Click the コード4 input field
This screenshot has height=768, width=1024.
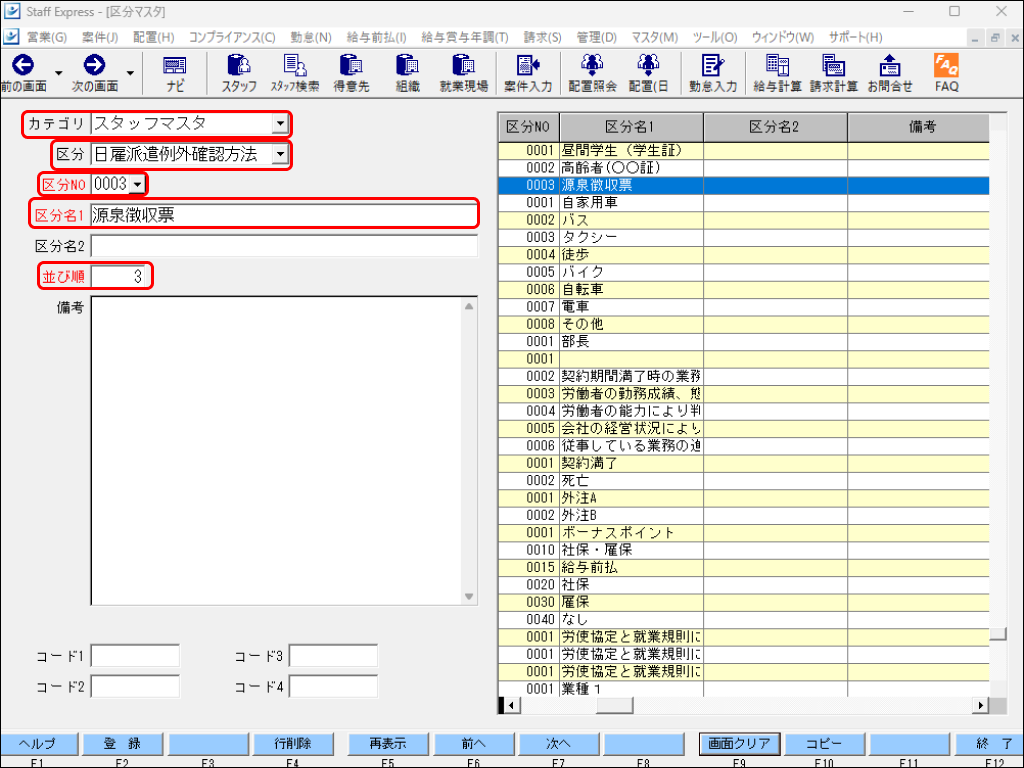click(x=333, y=686)
